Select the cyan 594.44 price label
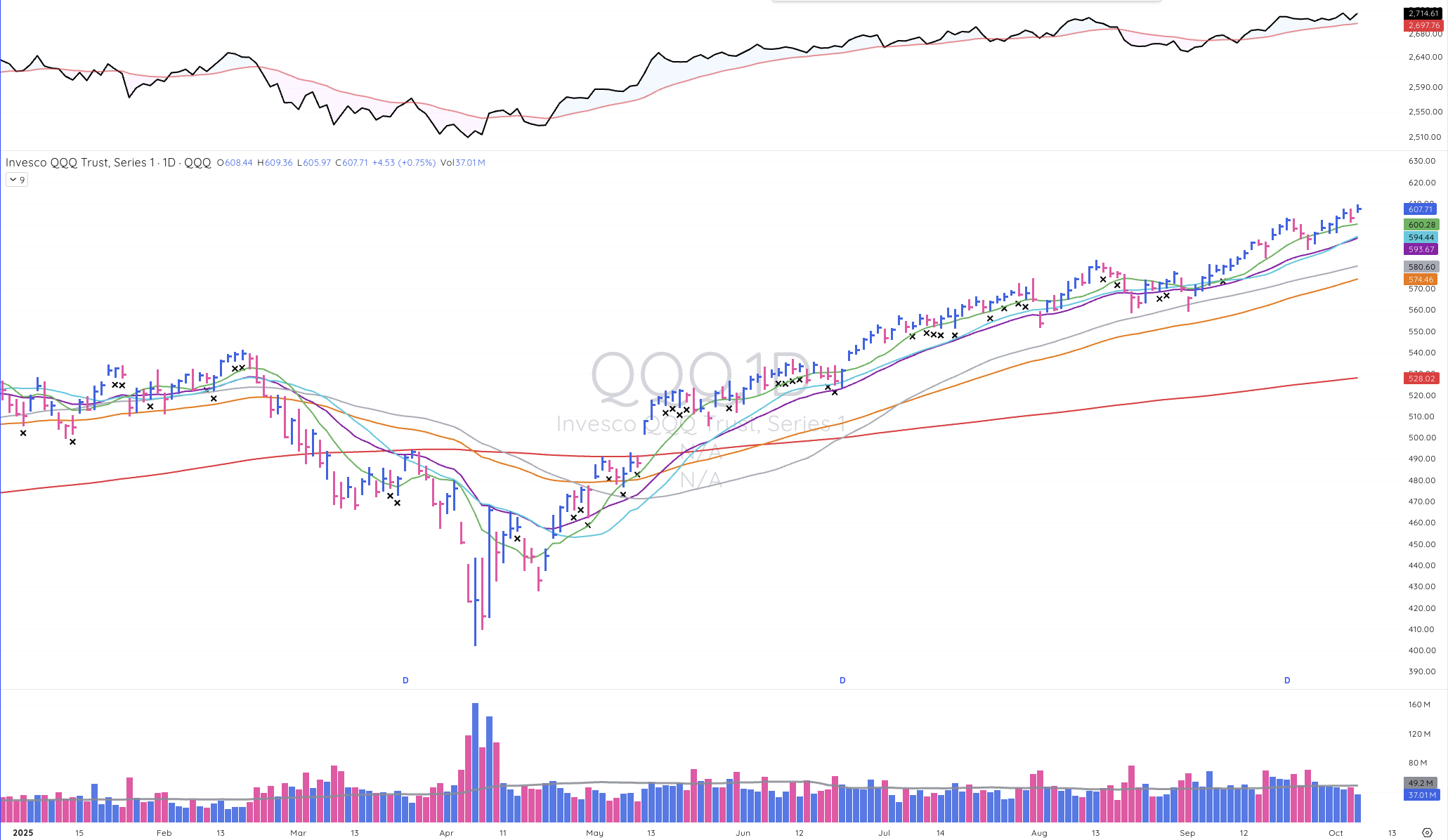 pyautogui.click(x=1421, y=237)
